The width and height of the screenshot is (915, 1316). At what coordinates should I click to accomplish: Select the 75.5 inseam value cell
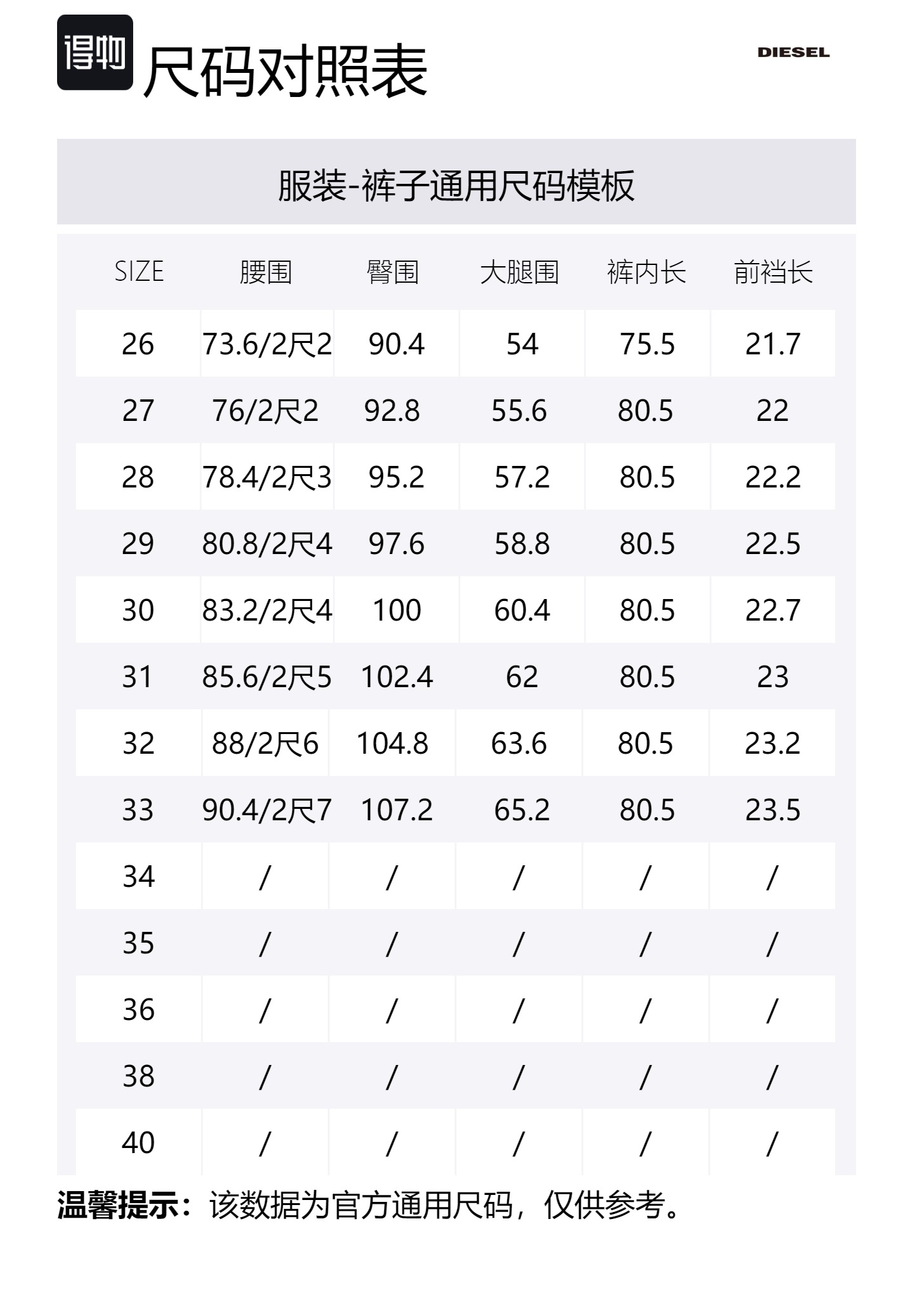pyautogui.click(x=647, y=344)
